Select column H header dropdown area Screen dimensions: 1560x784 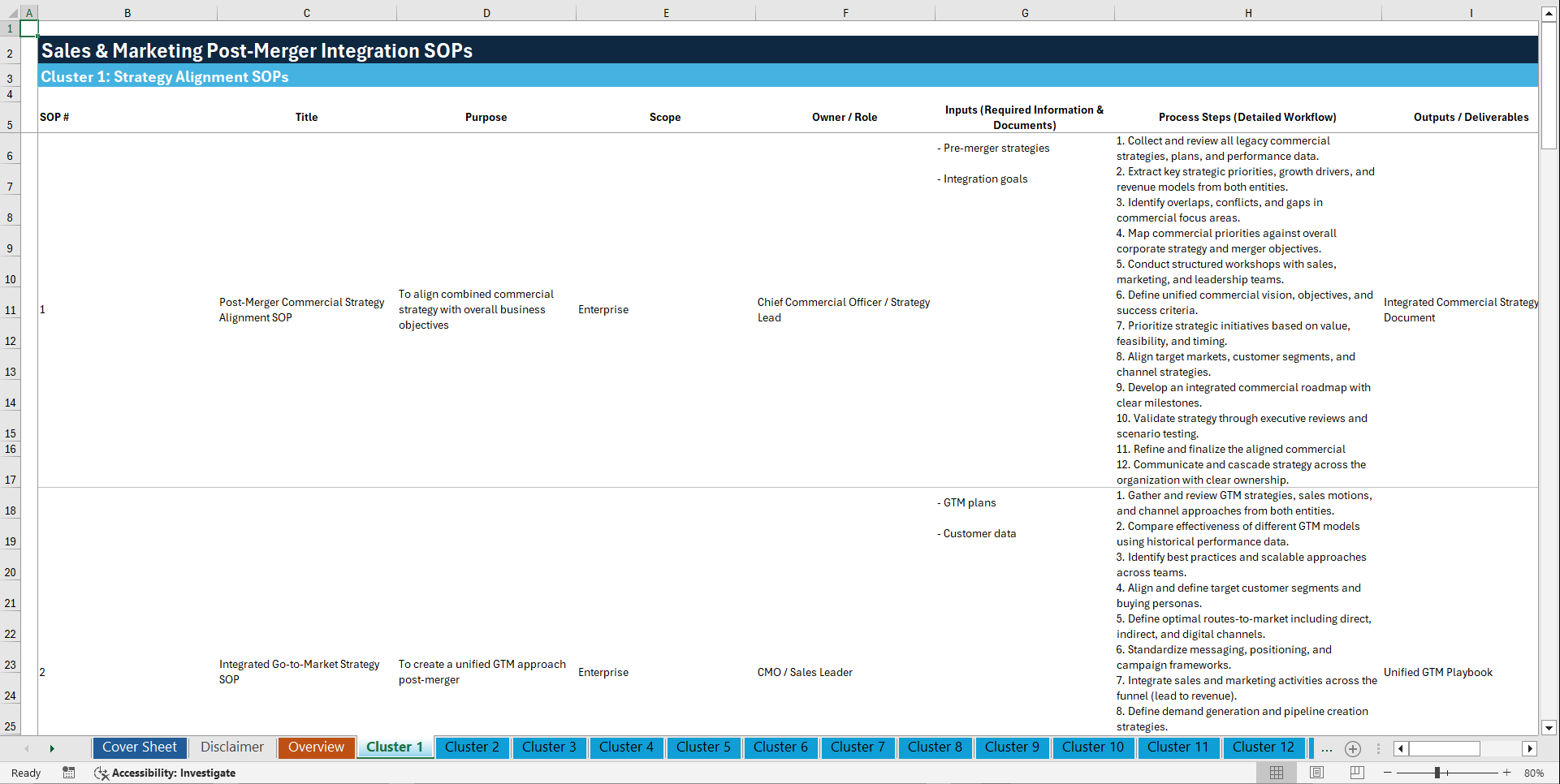coord(1248,12)
